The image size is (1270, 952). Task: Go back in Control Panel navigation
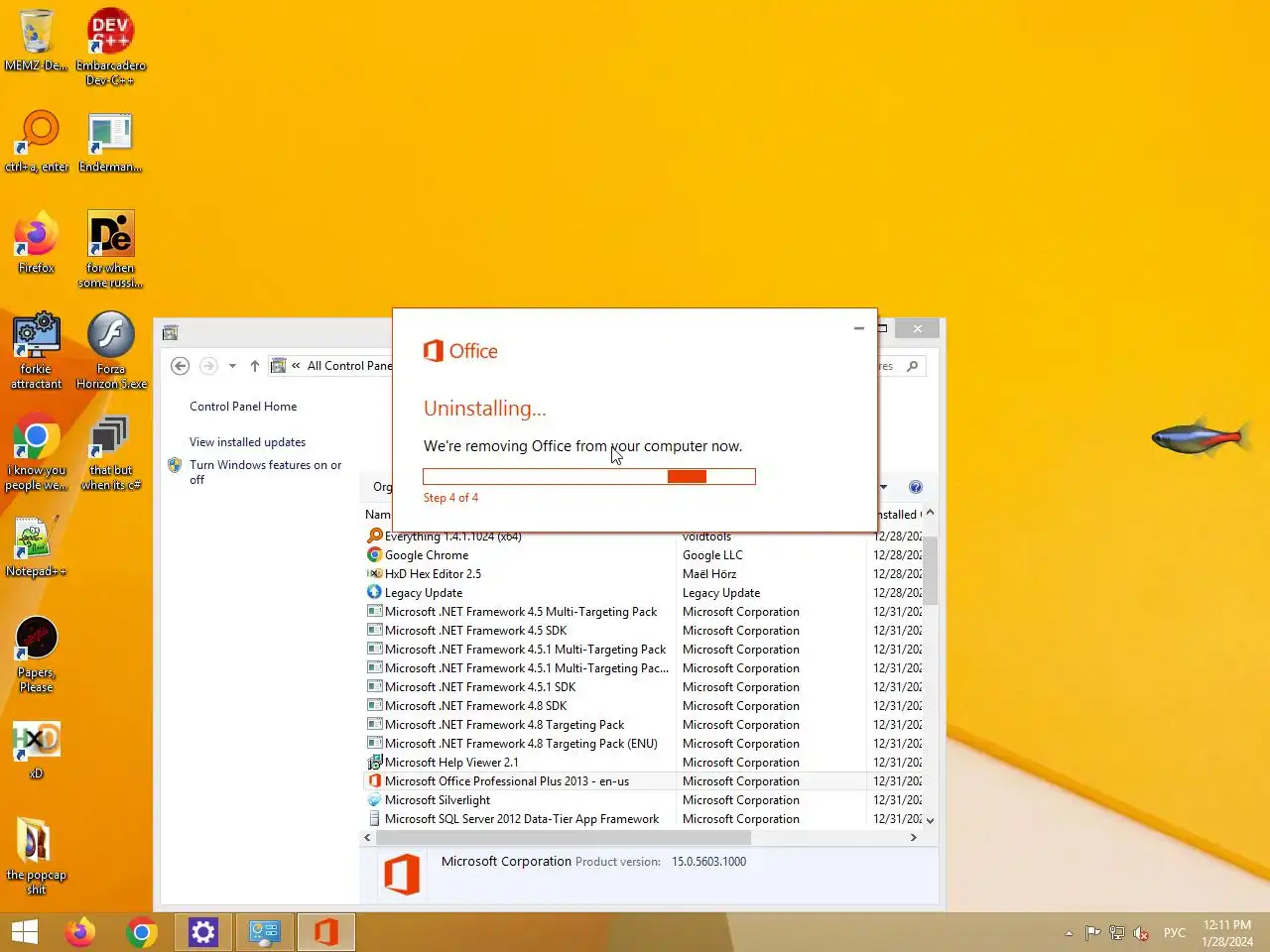[x=180, y=366]
